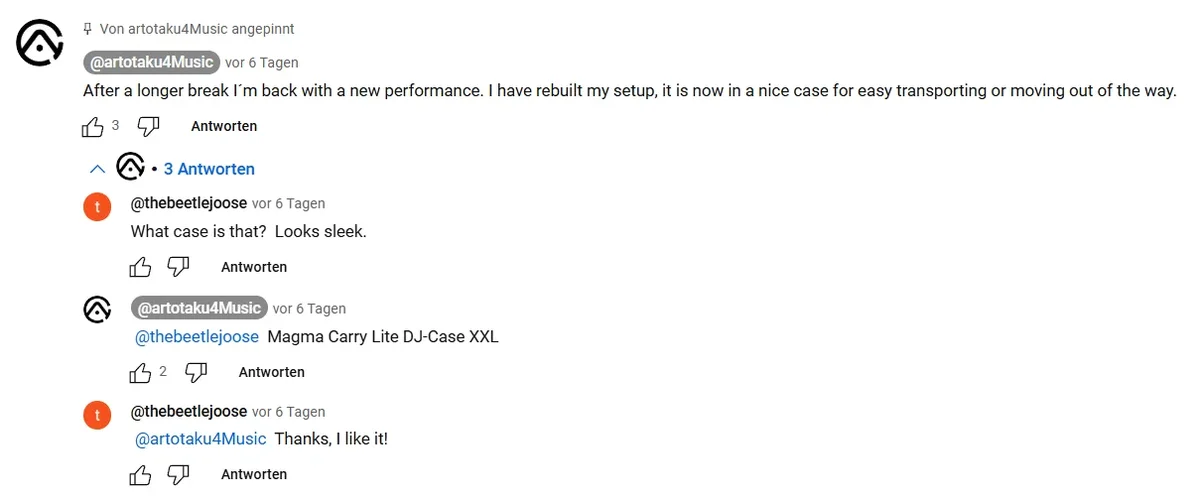The width and height of the screenshot is (1200, 500).
Task: Collapse the 3 Antworten replies thread
Action: coord(209,169)
